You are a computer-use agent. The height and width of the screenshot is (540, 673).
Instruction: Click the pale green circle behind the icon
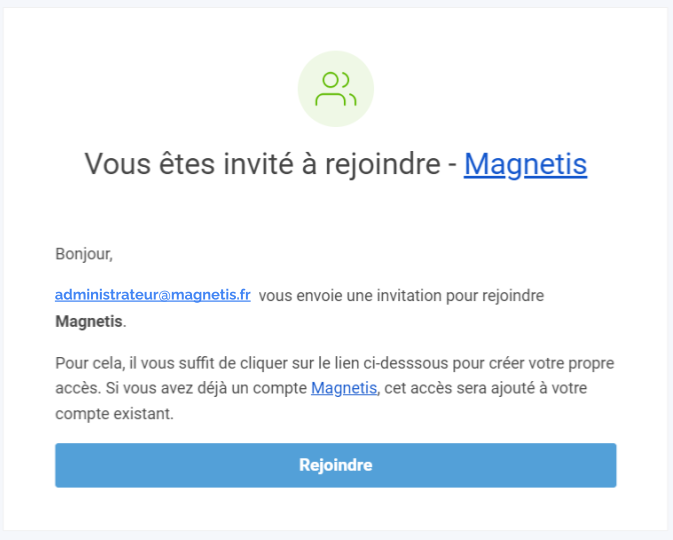pyautogui.click(x=336, y=89)
